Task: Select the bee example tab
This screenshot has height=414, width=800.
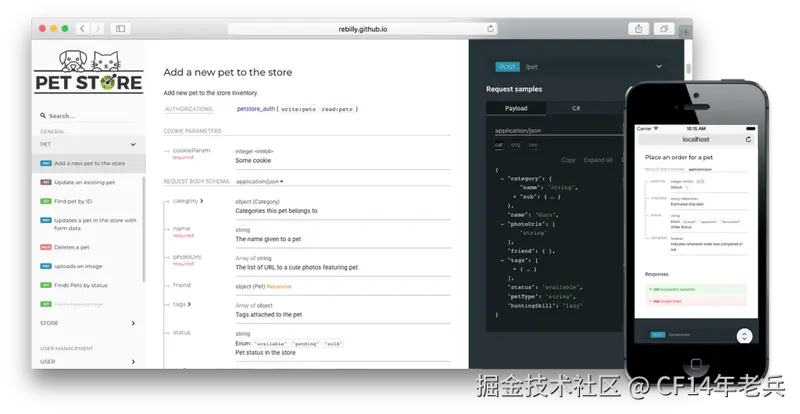Action: (x=533, y=145)
